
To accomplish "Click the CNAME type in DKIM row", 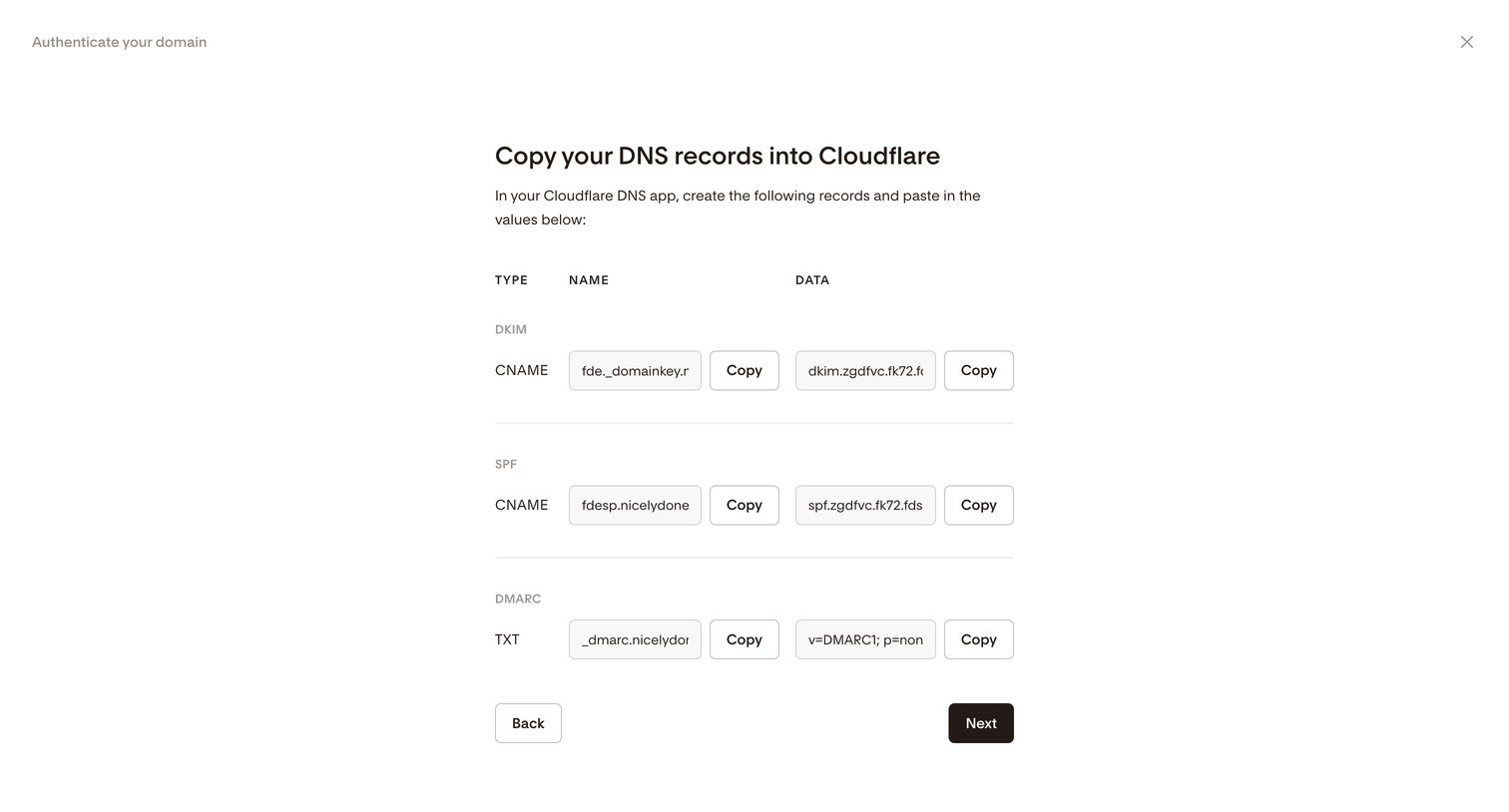I will pyautogui.click(x=521, y=370).
